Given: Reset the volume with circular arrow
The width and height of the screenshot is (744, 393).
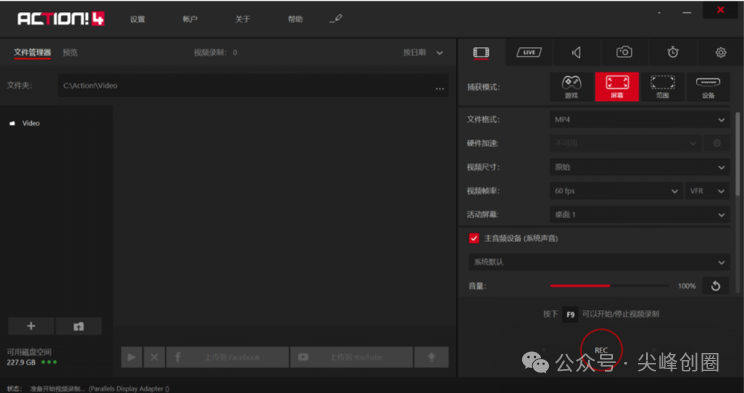Looking at the screenshot, I should pyautogui.click(x=716, y=286).
